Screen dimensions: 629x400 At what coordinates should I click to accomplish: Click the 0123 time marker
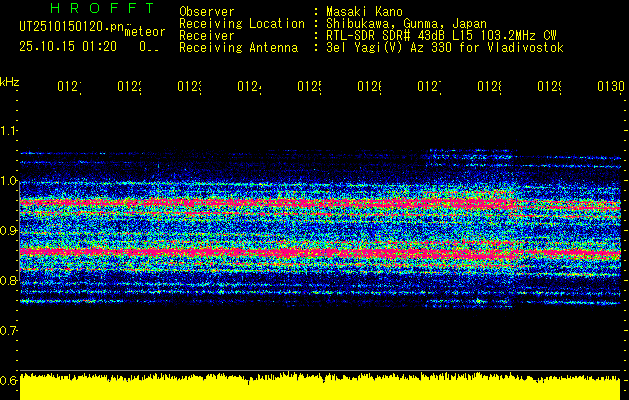tap(189, 87)
